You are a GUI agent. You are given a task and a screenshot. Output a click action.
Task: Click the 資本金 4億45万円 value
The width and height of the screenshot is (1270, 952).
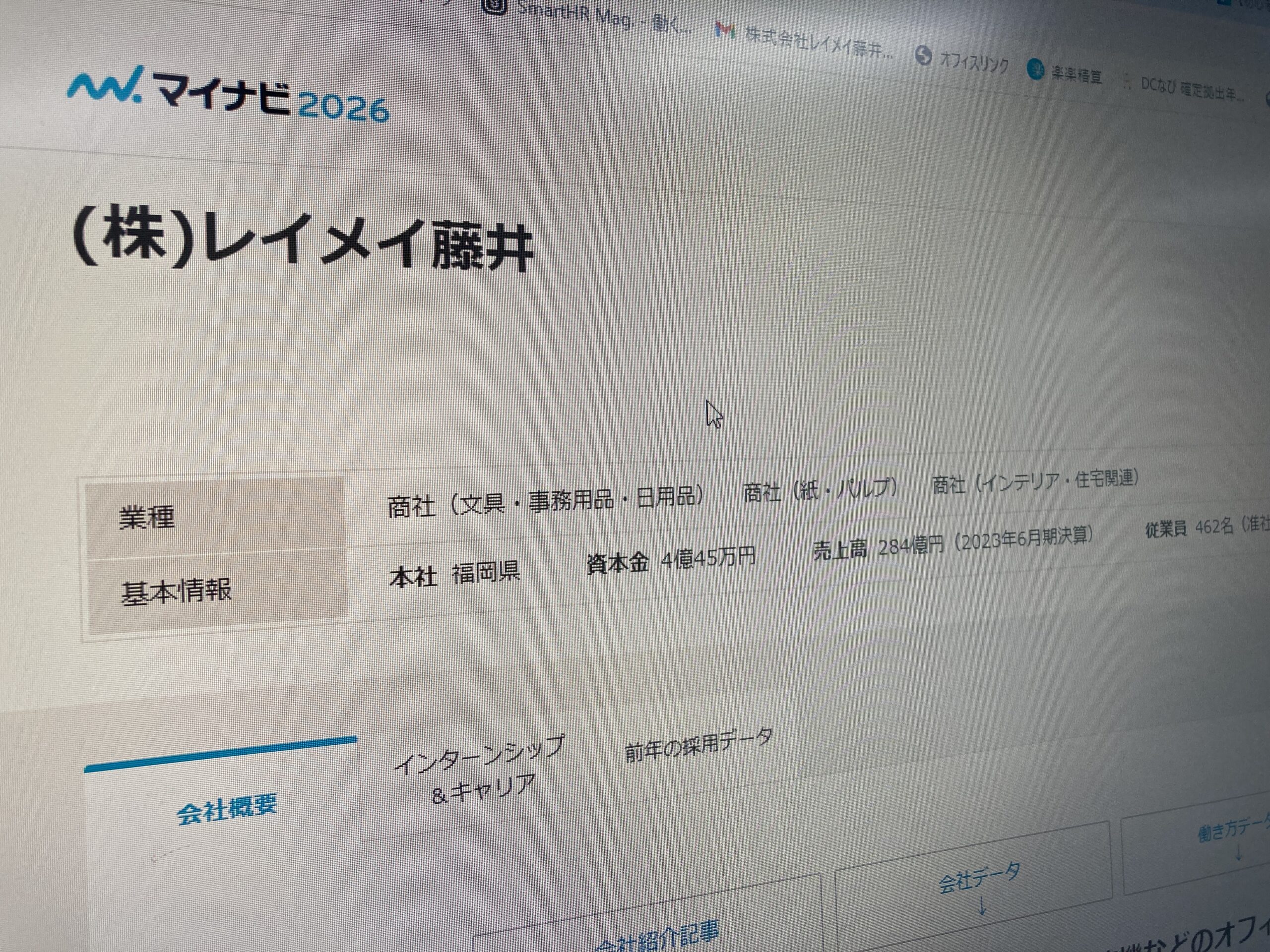coord(671,561)
